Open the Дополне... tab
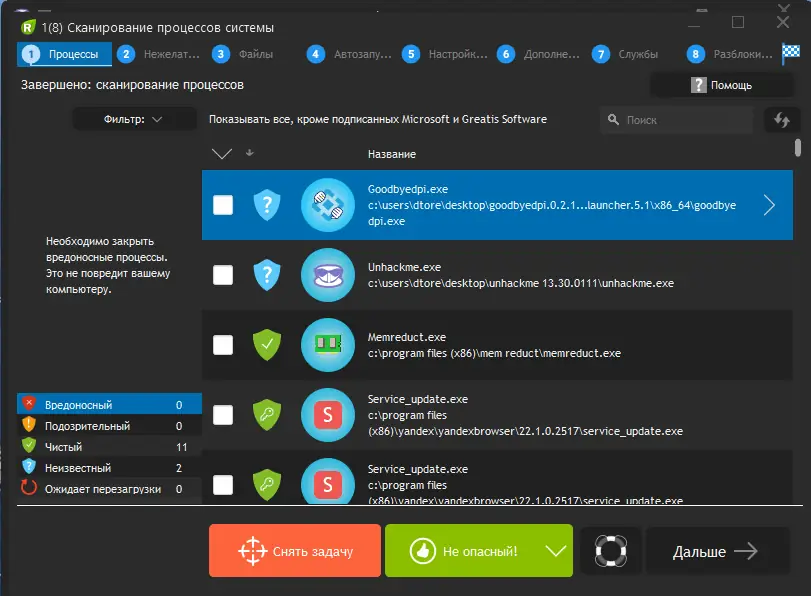The width and height of the screenshot is (811, 596). (x=540, y=54)
